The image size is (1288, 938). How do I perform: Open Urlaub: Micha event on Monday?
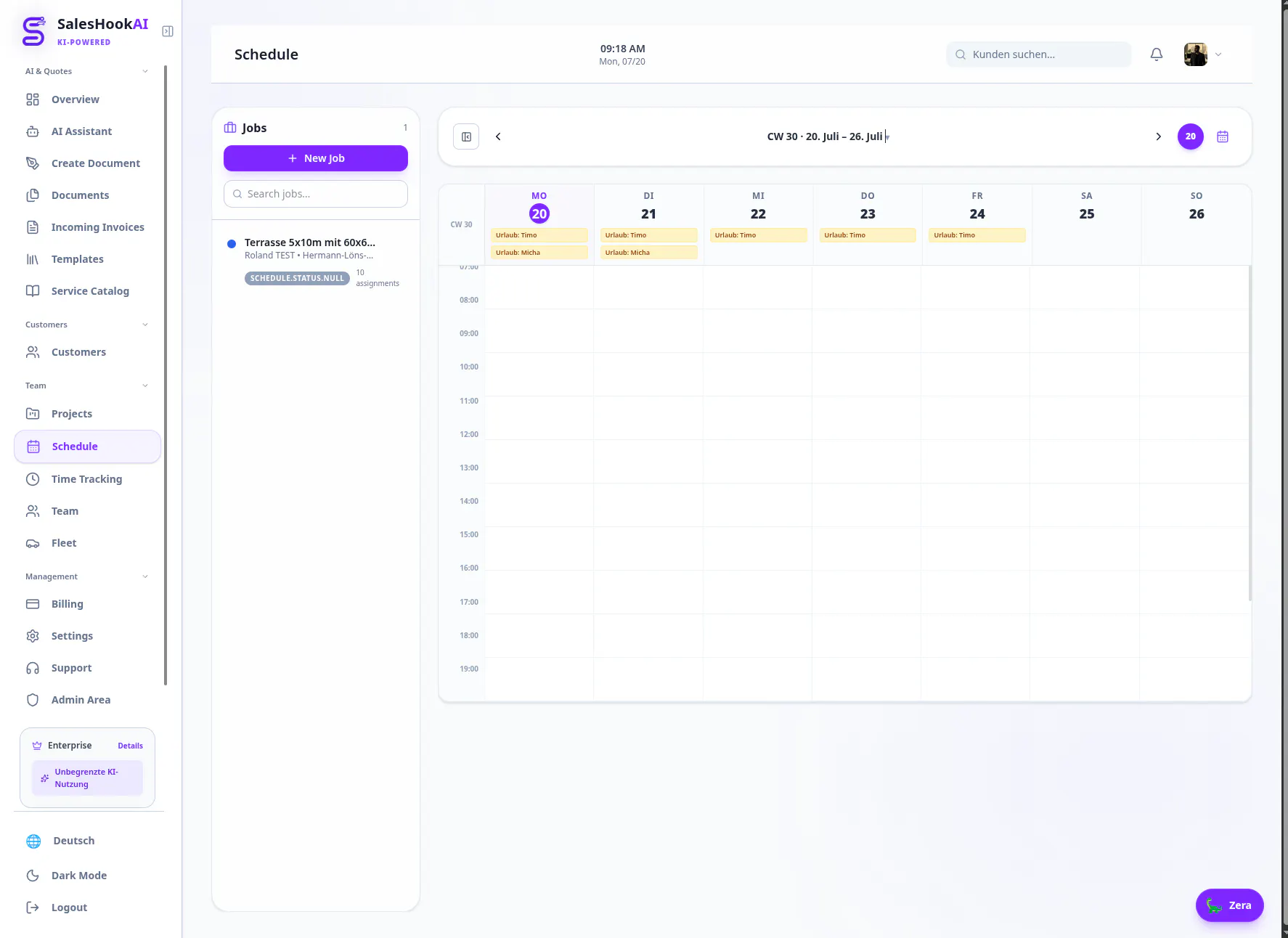539,253
